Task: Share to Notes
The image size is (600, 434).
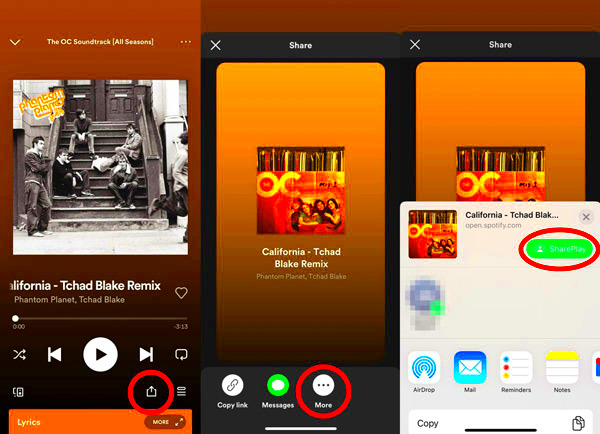Action: click(562, 372)
